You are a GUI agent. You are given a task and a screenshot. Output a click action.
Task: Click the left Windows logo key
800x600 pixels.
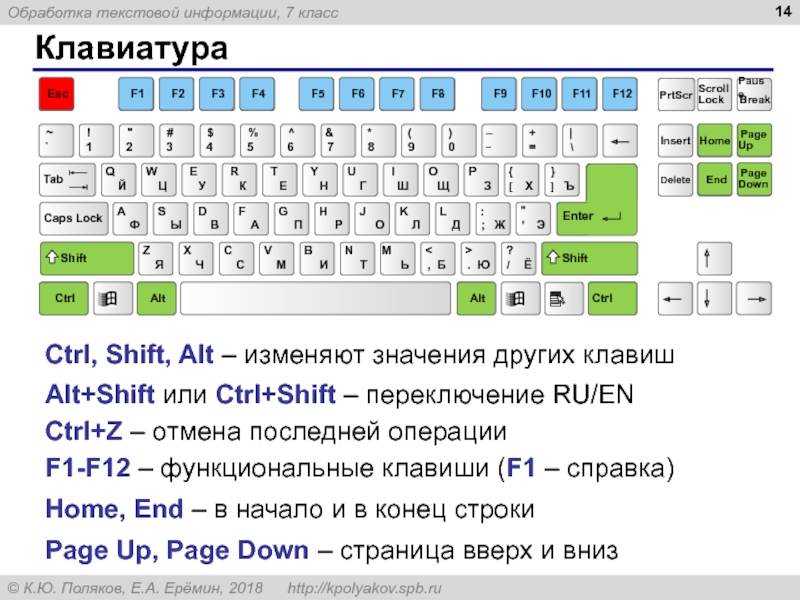click(113, 298)
